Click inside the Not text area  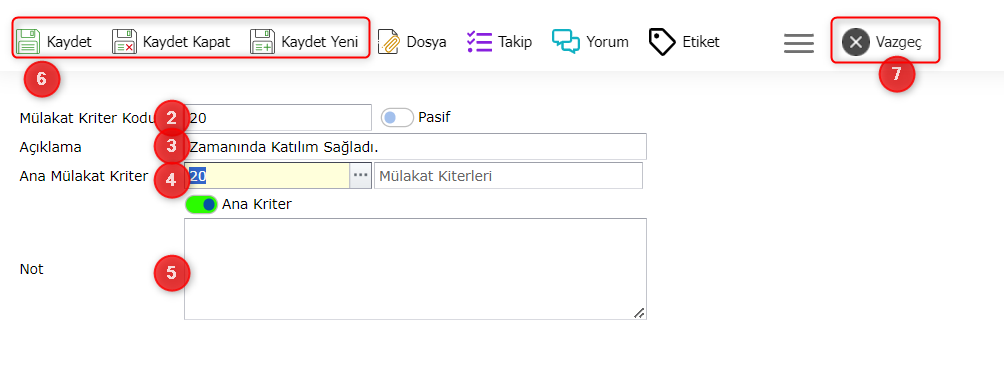[x=416, y=269]
